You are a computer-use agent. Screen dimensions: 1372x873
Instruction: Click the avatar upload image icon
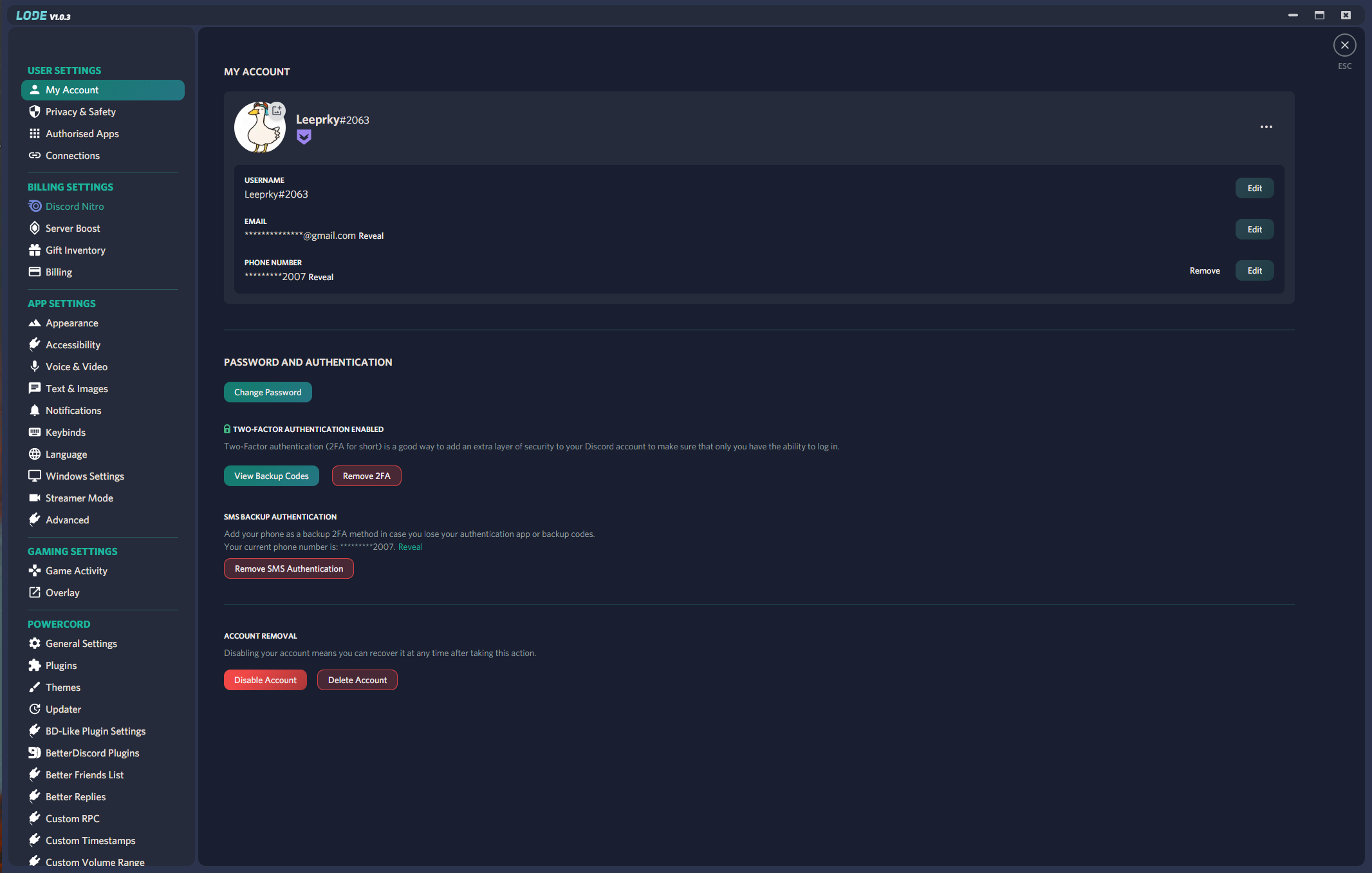(x=277, y=111)
